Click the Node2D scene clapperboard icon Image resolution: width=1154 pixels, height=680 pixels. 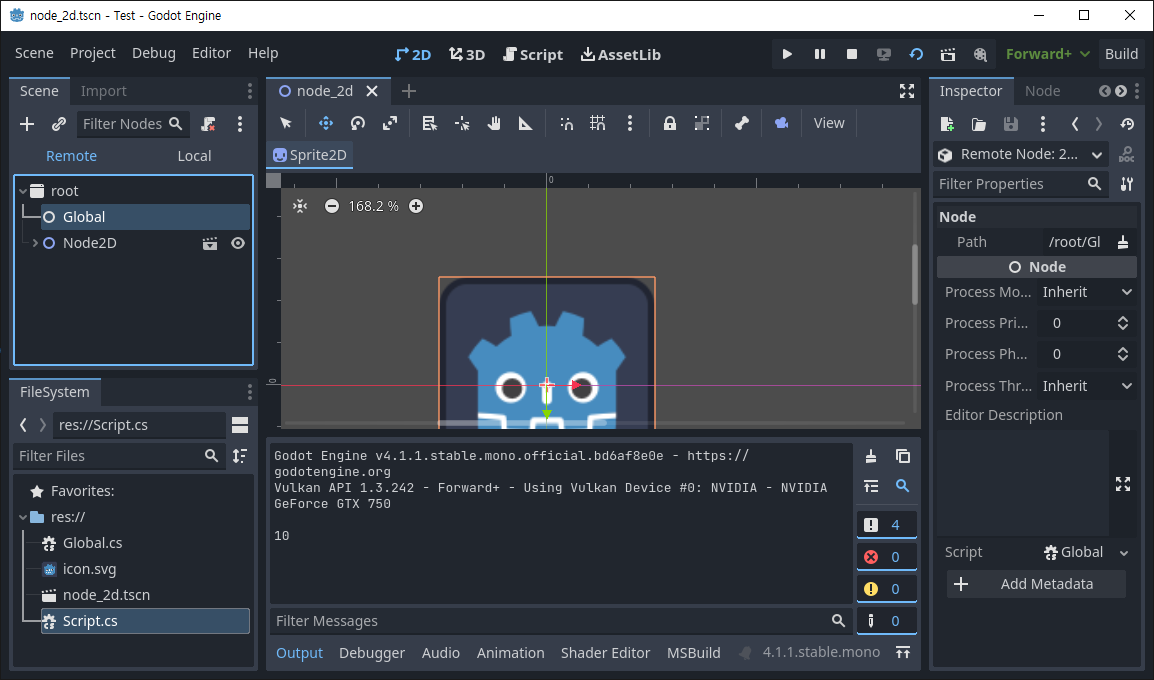[210, 244]
